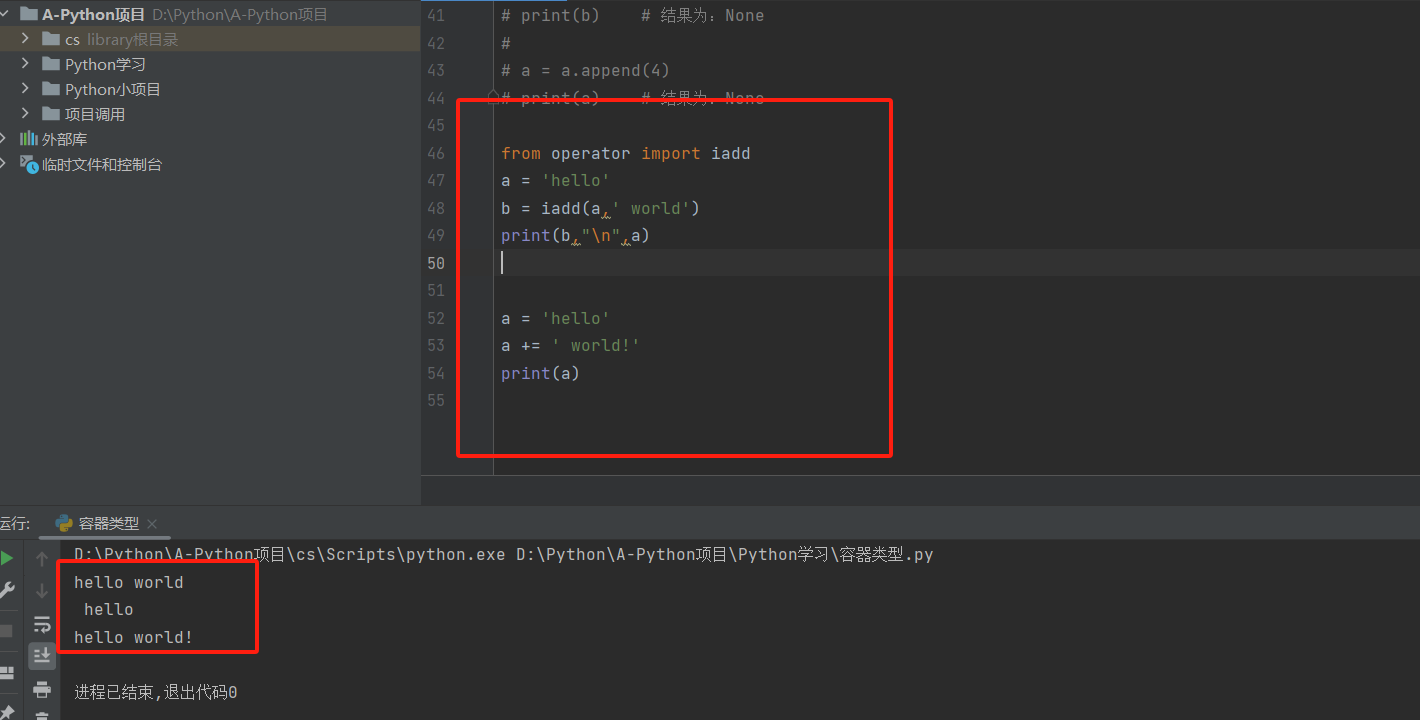This screenshot has width=1420, height=720.
Task: Expand the cs library root folder
Action: 25,38
